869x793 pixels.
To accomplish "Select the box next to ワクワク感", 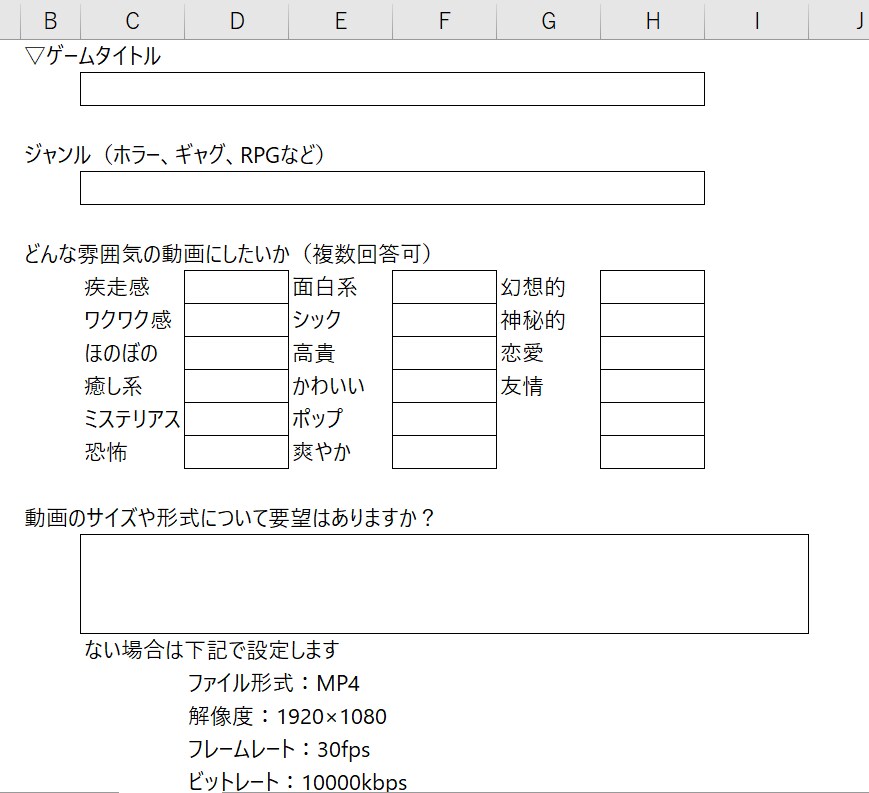I will click(237, 320).
